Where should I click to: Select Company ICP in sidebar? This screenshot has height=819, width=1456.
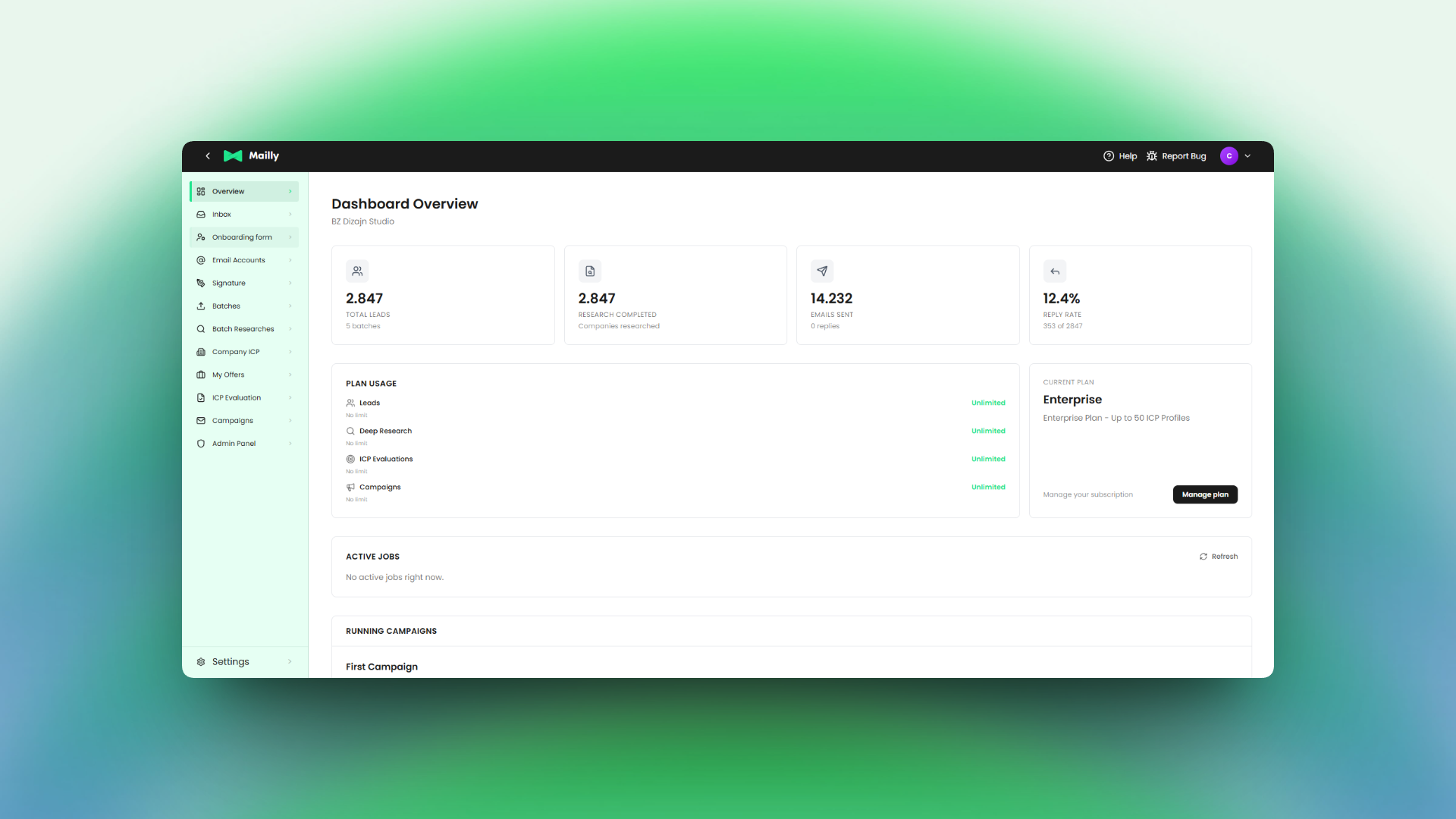pyautogui.click(x=235, y=352)
